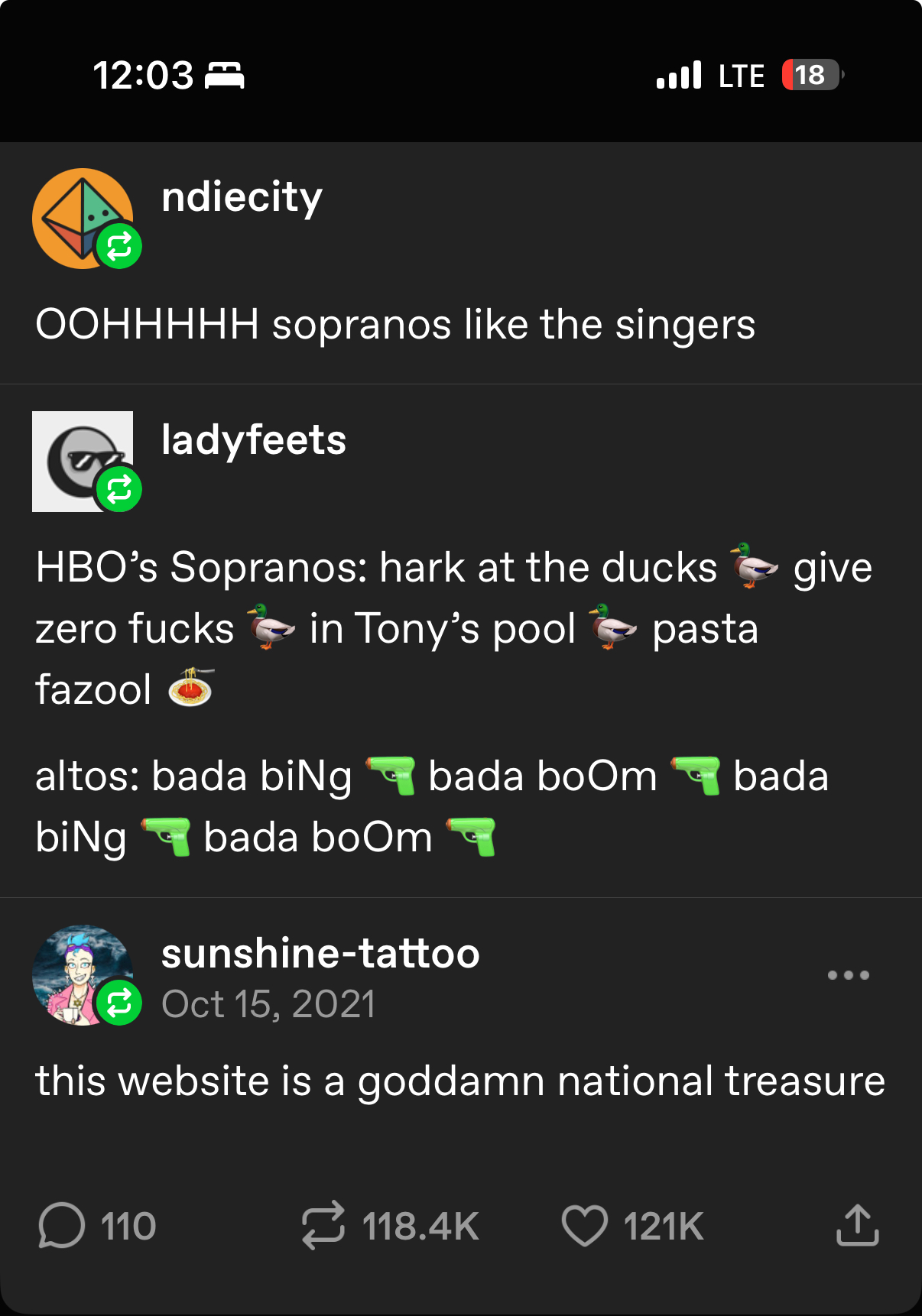This screenshot has height=1316, width=922.
Task: Tap the share upload icon
Action: coord(857,1226)
